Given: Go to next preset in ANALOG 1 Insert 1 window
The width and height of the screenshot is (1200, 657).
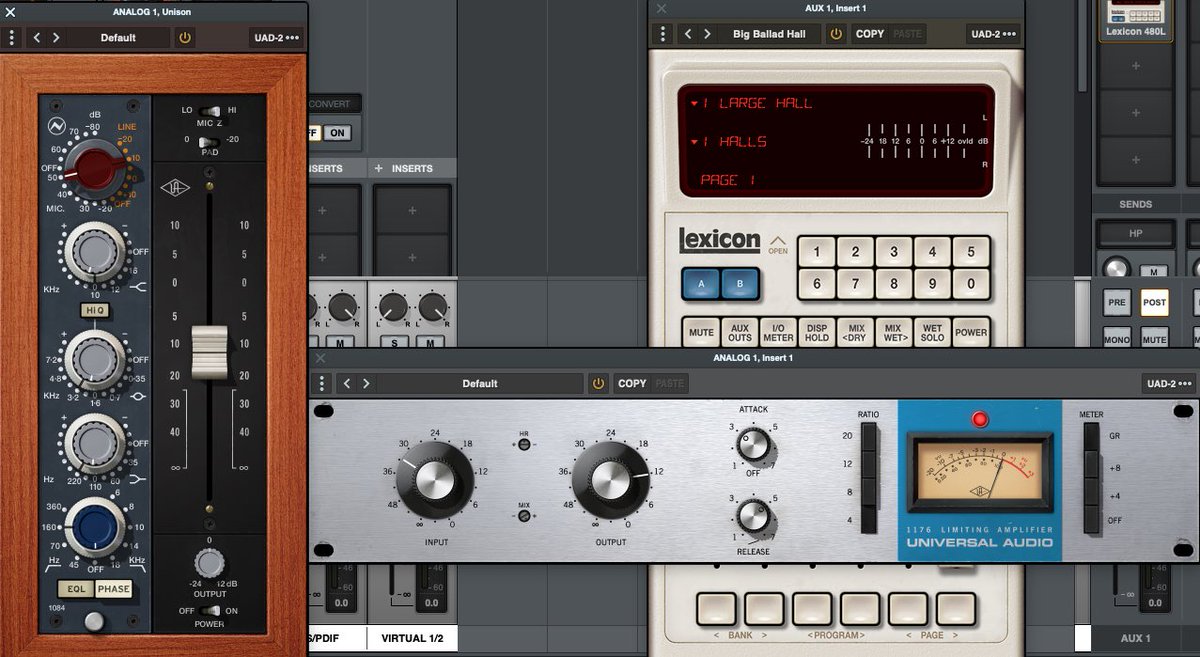Looking at the screenshot, I should [x=366, y=384].
